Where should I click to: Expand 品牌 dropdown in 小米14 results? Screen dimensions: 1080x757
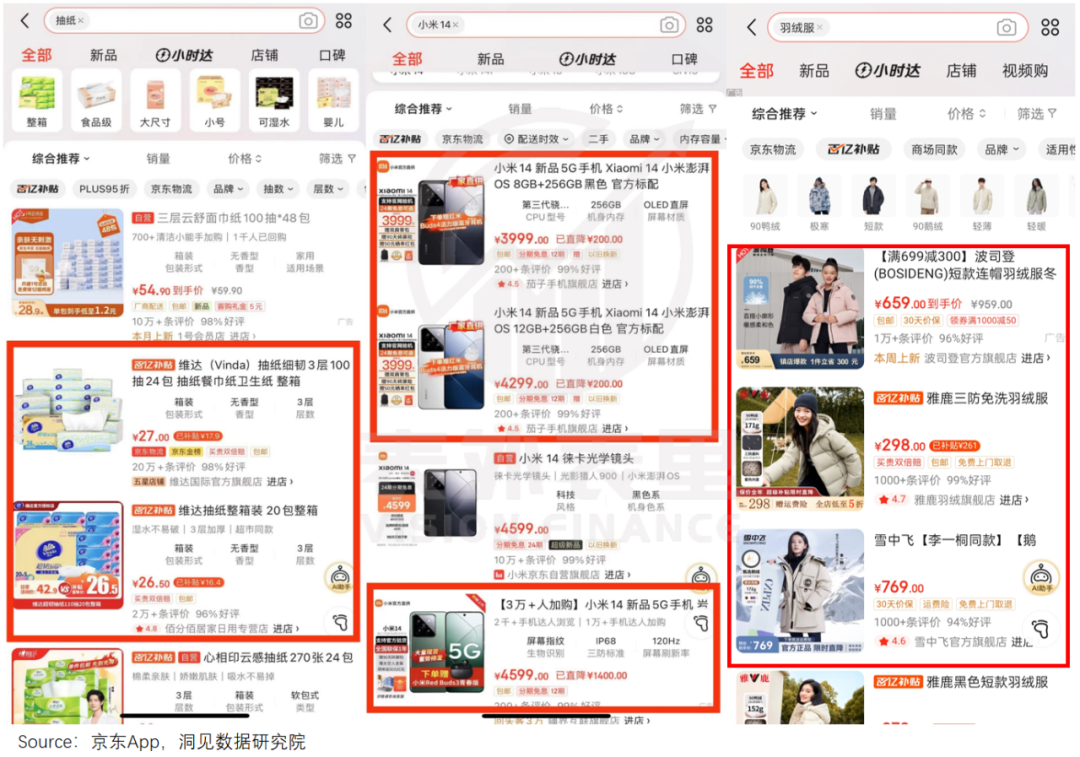pos(644,139)
